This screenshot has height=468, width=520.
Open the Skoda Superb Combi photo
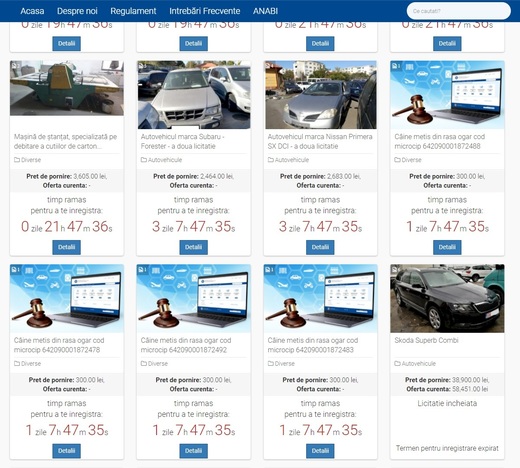point(447,298)
